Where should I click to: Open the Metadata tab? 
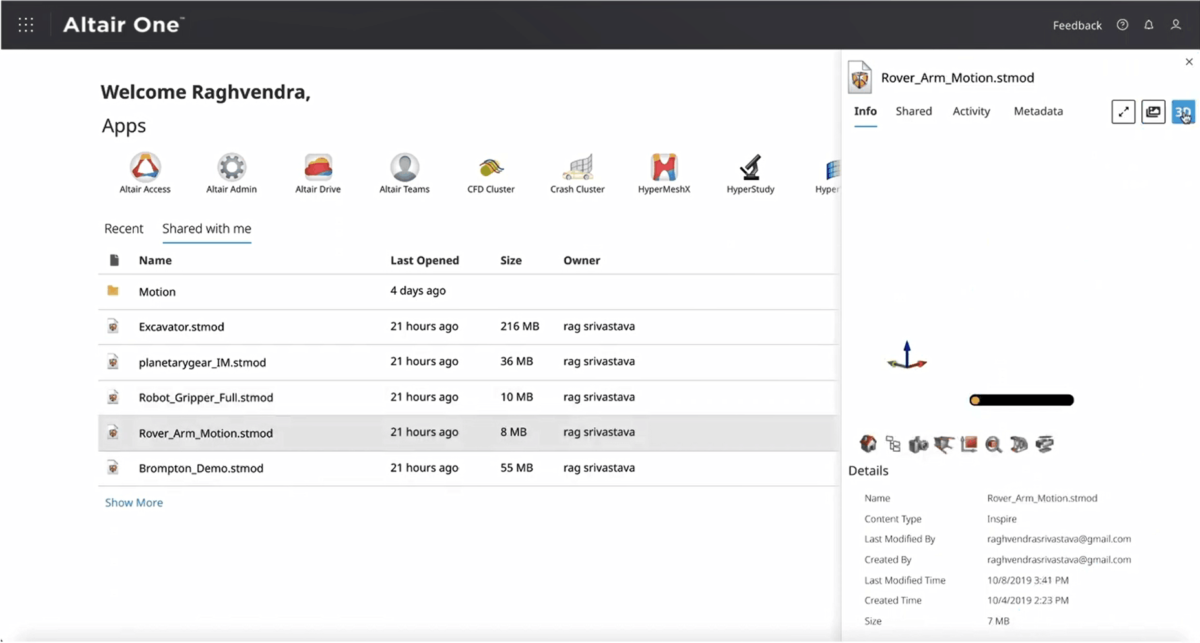(1038, 112)
